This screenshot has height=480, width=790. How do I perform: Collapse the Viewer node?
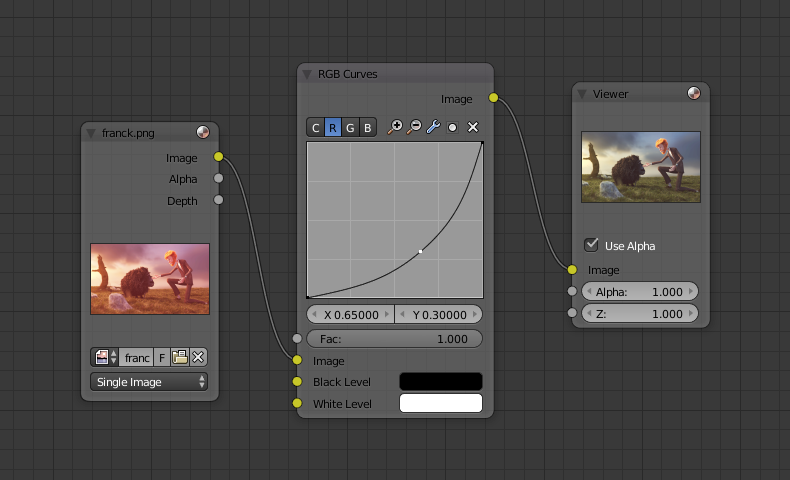point(582,93)
